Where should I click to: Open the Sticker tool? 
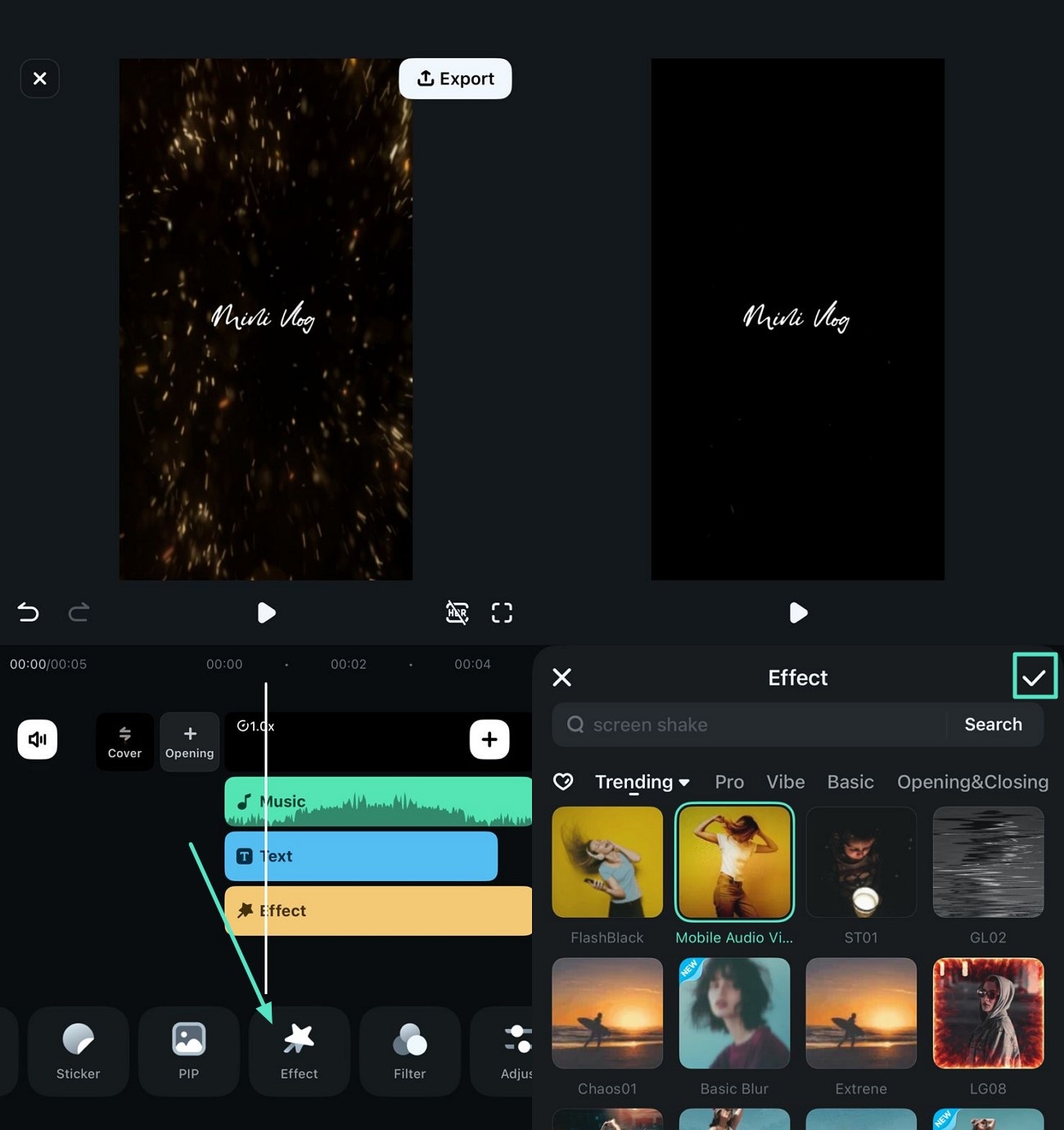point(78,1051)
